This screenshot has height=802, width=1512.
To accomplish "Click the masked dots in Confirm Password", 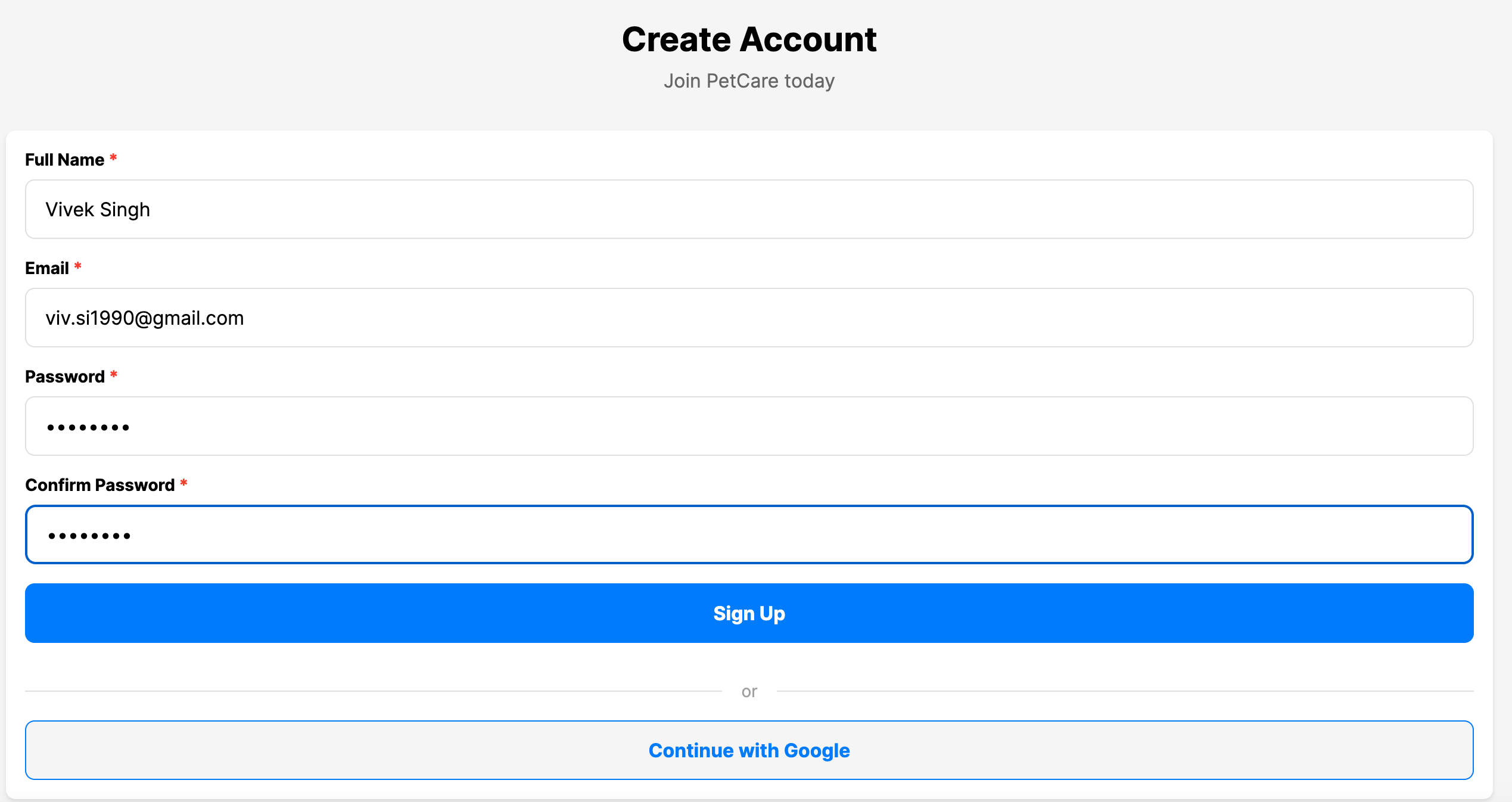I will click(x=89, y=536).
